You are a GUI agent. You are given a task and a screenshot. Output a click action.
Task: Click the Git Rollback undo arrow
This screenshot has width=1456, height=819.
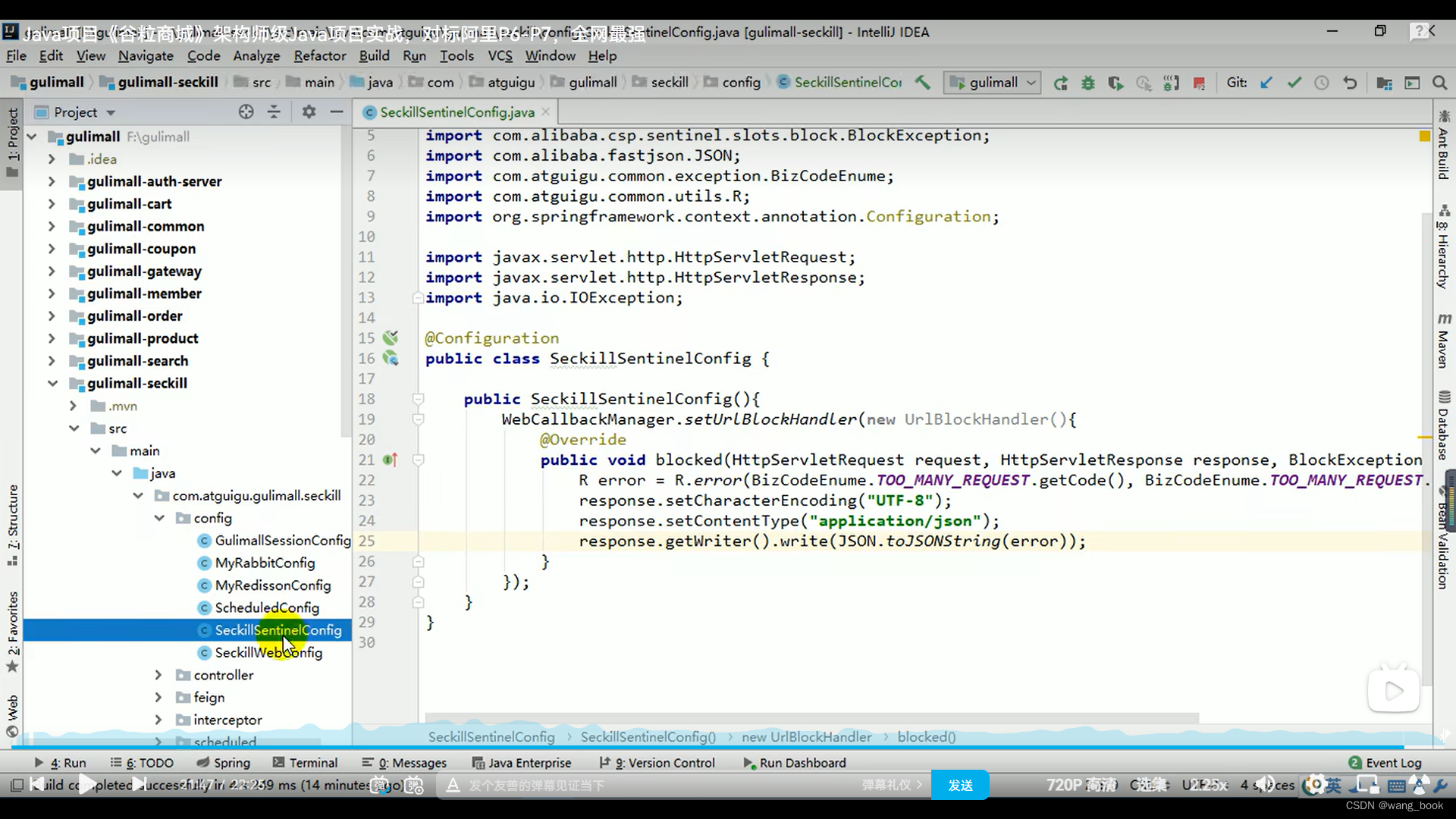[1350, 83]
